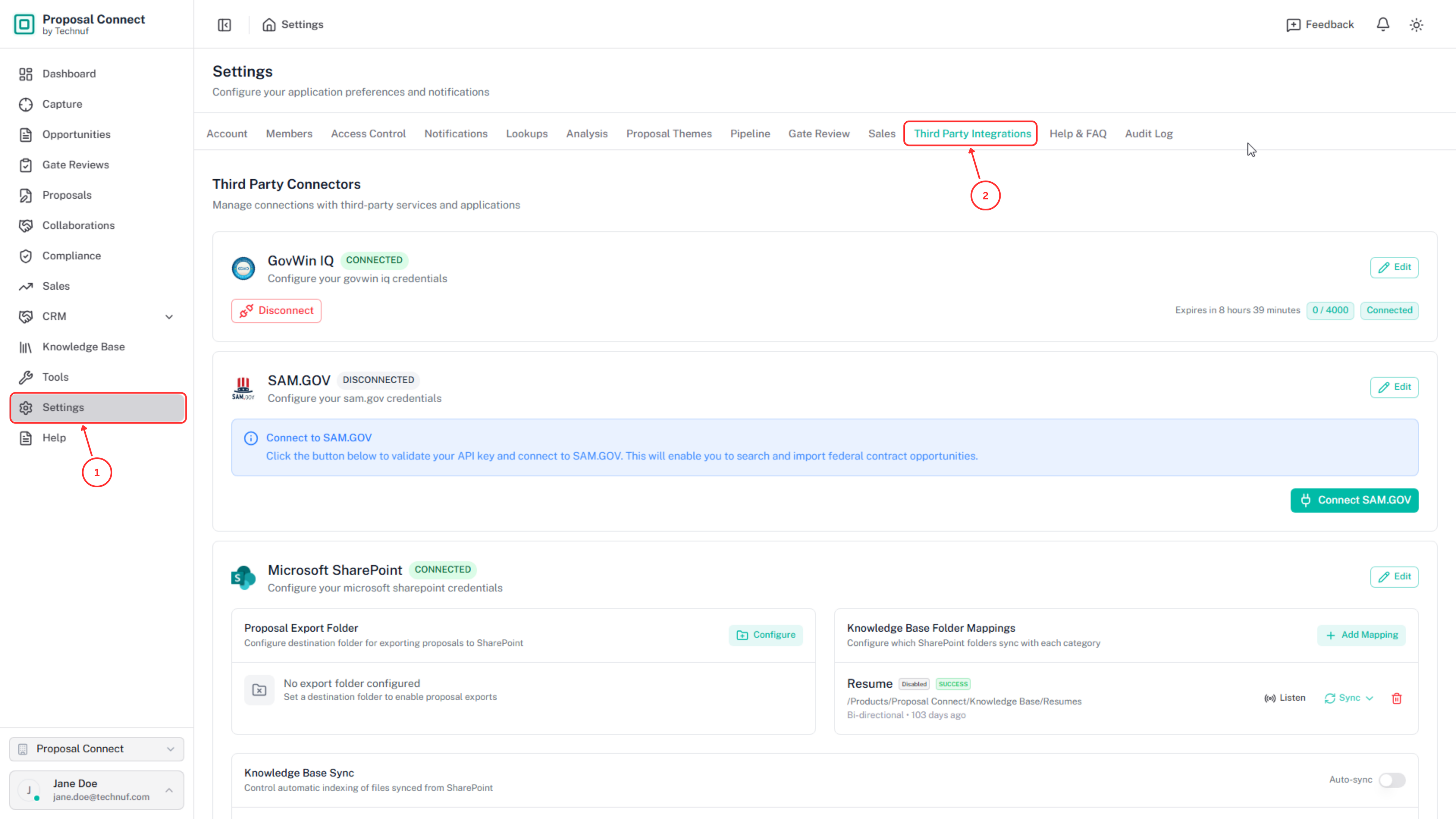This screenshot has width=1456, height=819.
Task: Switch to the Account tab
Action: (x=227, y=134)
